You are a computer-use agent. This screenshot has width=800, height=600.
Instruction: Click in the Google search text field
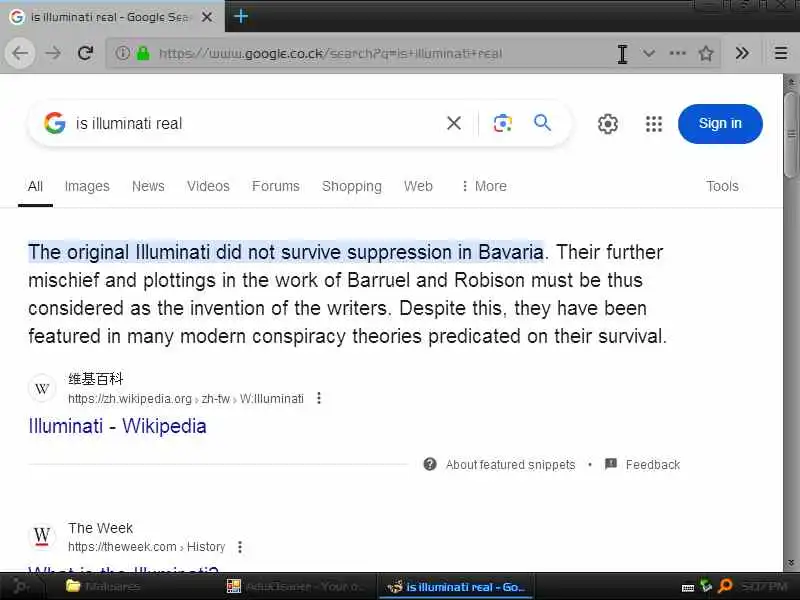point(255,123)
